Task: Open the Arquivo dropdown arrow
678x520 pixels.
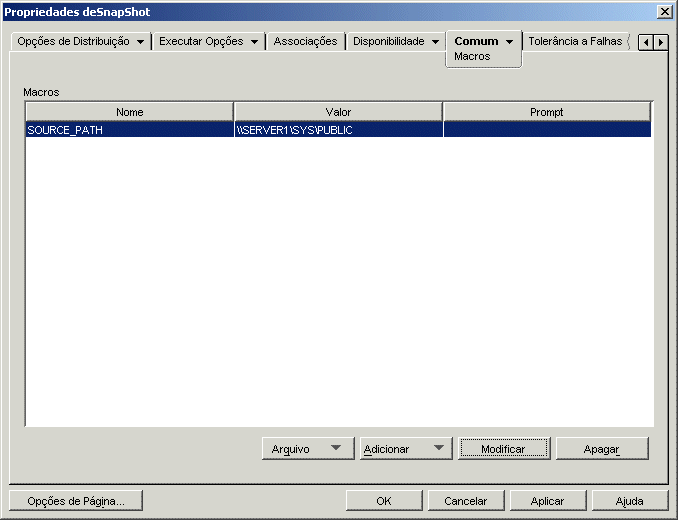Action: click(336, 448)
